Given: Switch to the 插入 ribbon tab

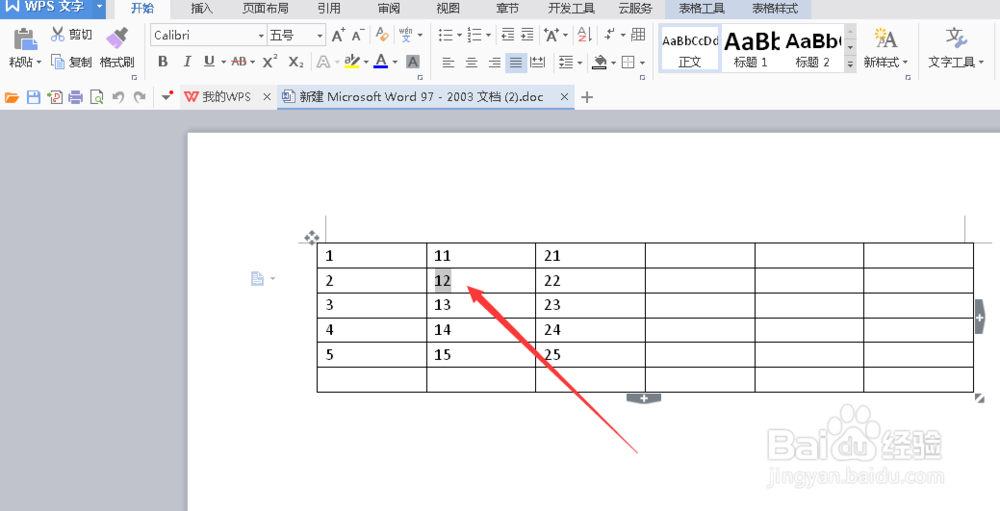Looking at the screenshot, I should 202,8.
